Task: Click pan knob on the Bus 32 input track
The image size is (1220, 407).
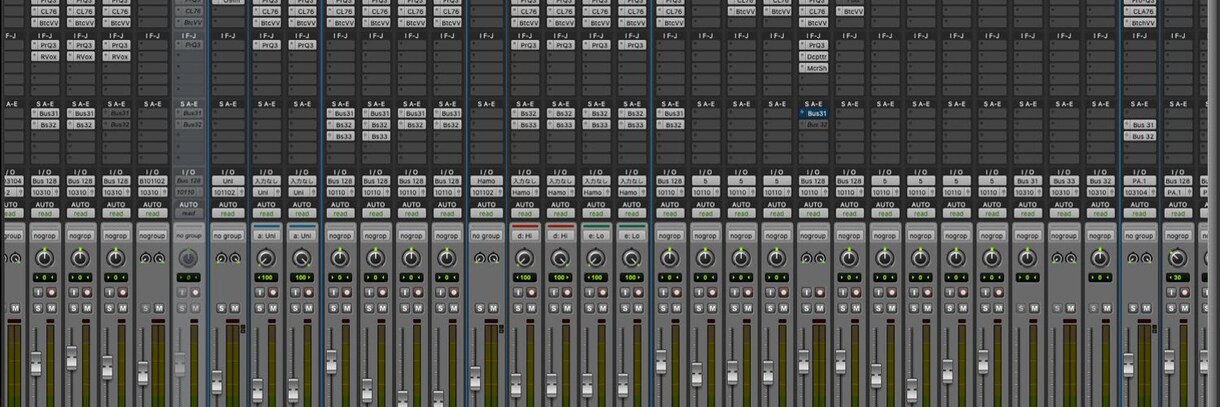Action: (1099, 258)
